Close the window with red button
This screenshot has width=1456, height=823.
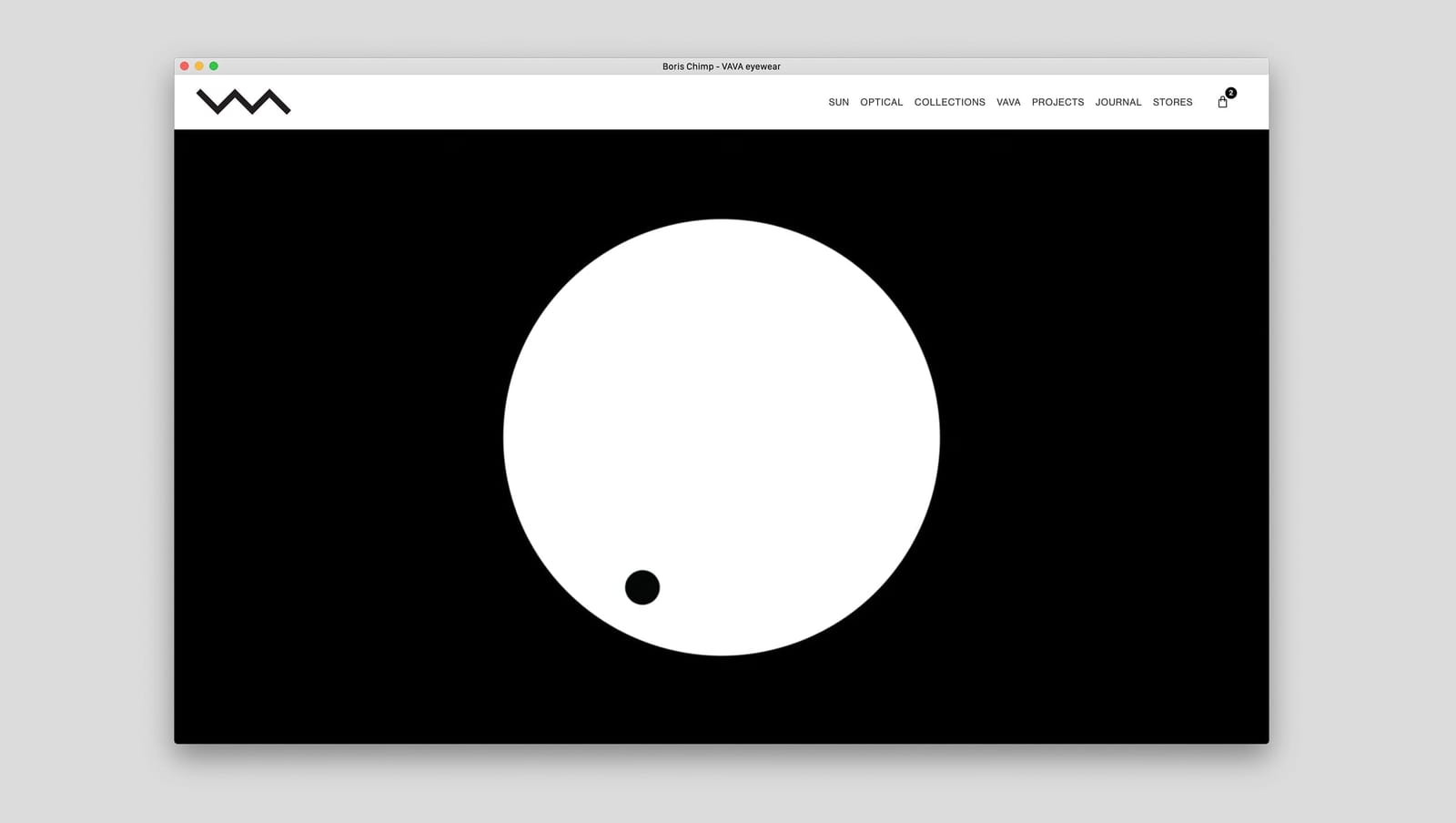(185, 66)
